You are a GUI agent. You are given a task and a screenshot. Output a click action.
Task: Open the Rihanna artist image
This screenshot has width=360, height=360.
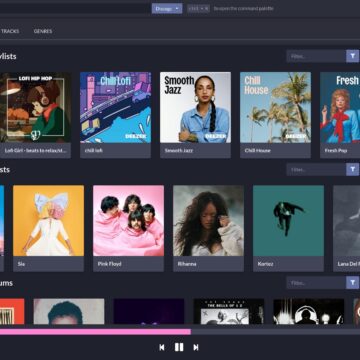209,221
